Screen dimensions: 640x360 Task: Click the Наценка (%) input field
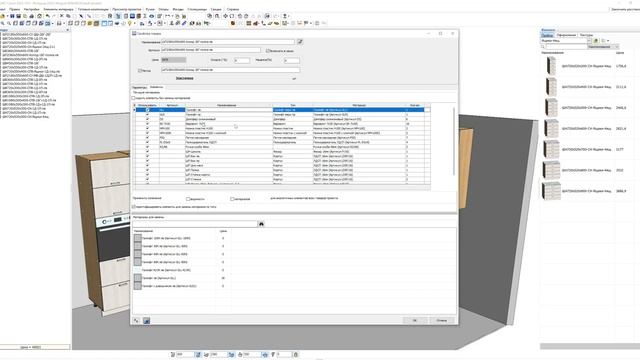pos(291,60)
